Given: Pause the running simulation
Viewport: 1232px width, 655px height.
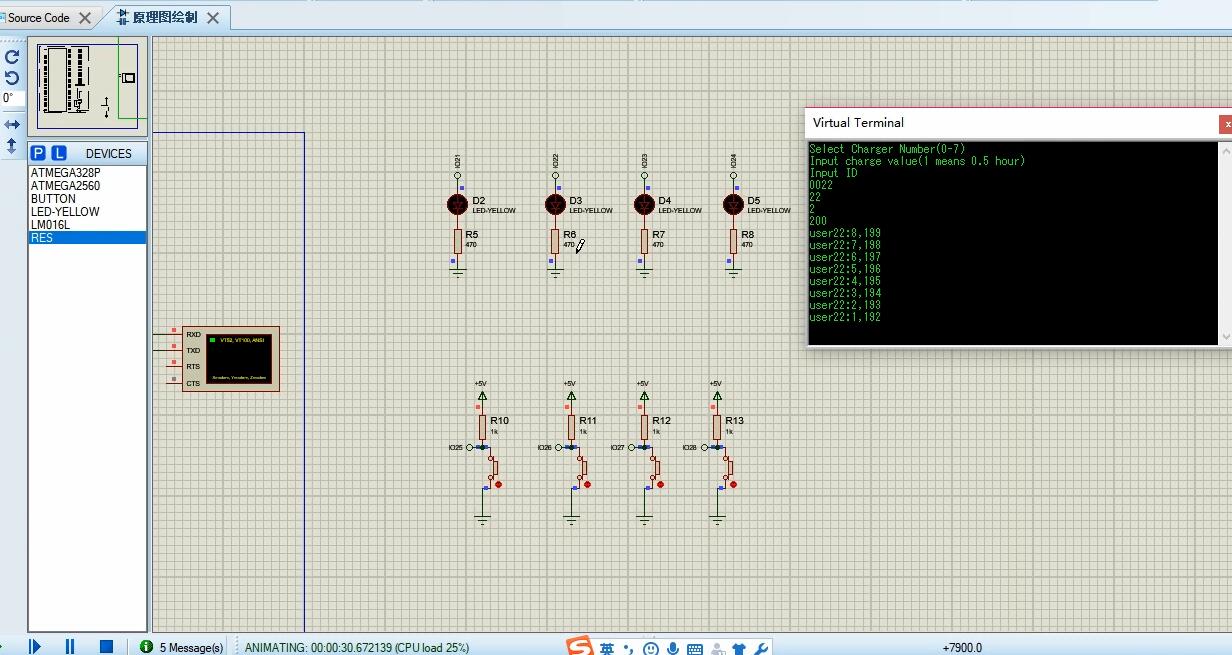Looking at the screenshot, I should pyautogui.click(x=70, y=647).
